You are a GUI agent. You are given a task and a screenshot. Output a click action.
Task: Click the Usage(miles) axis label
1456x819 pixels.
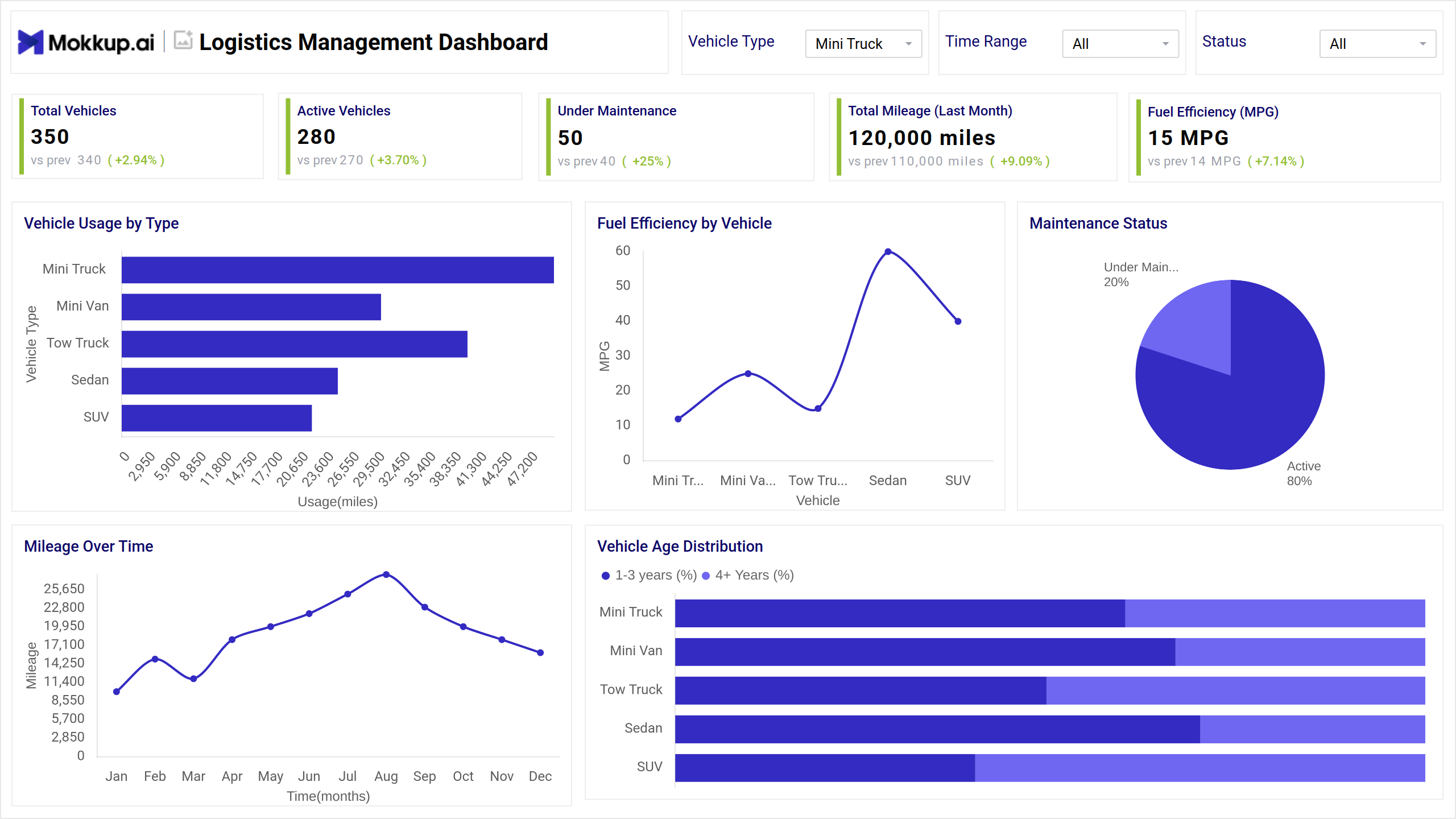(x=338, y=502)
